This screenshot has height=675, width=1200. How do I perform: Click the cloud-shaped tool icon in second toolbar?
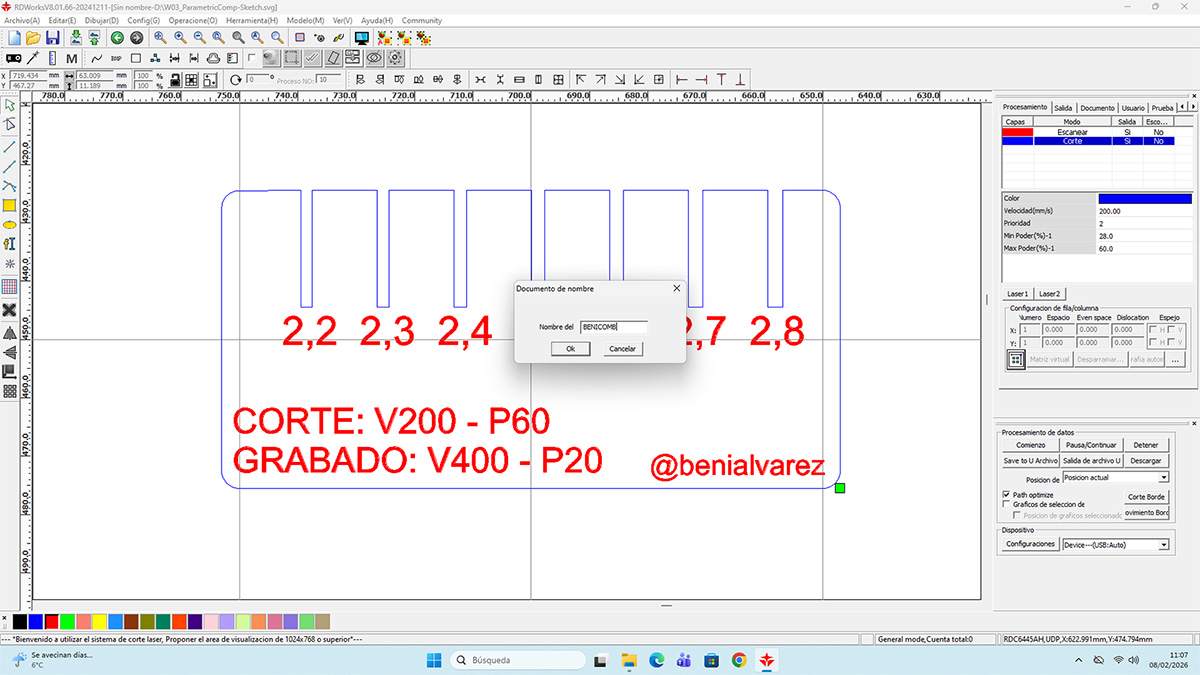213,59
